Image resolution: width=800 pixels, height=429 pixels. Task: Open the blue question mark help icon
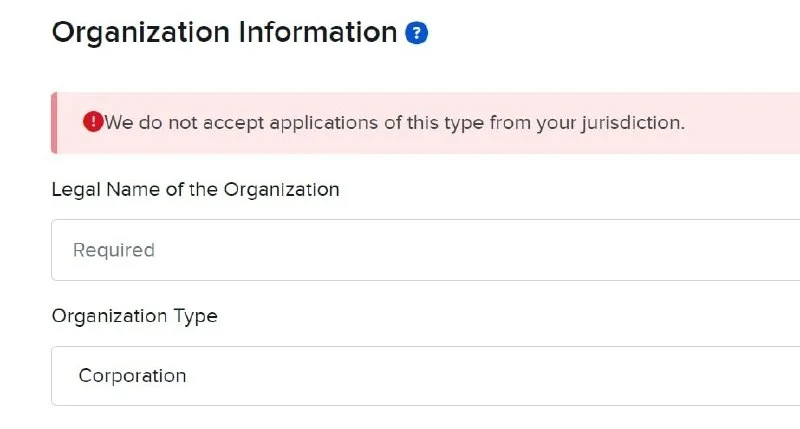(416, 33)
